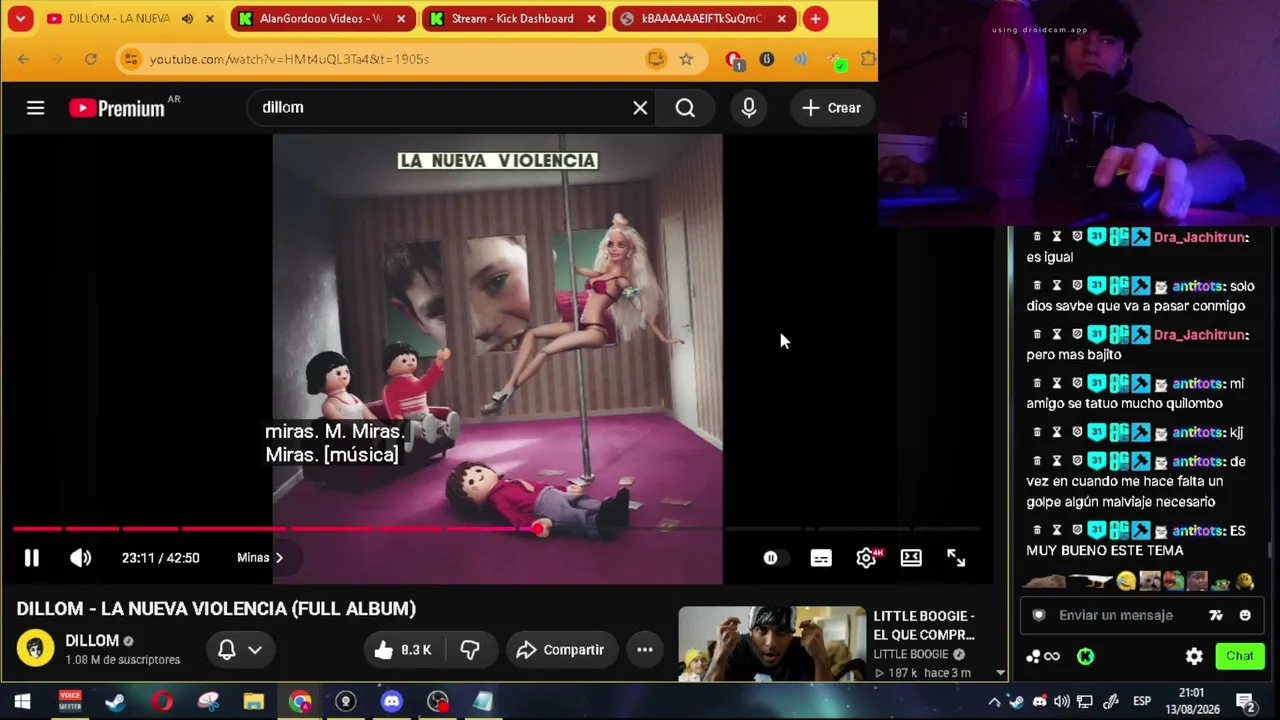The width and height of the screenshot is (1280, 720).
Task: Select the DILLOM - LA NUEVA browser tab
Action: click(x=118, y=19)
